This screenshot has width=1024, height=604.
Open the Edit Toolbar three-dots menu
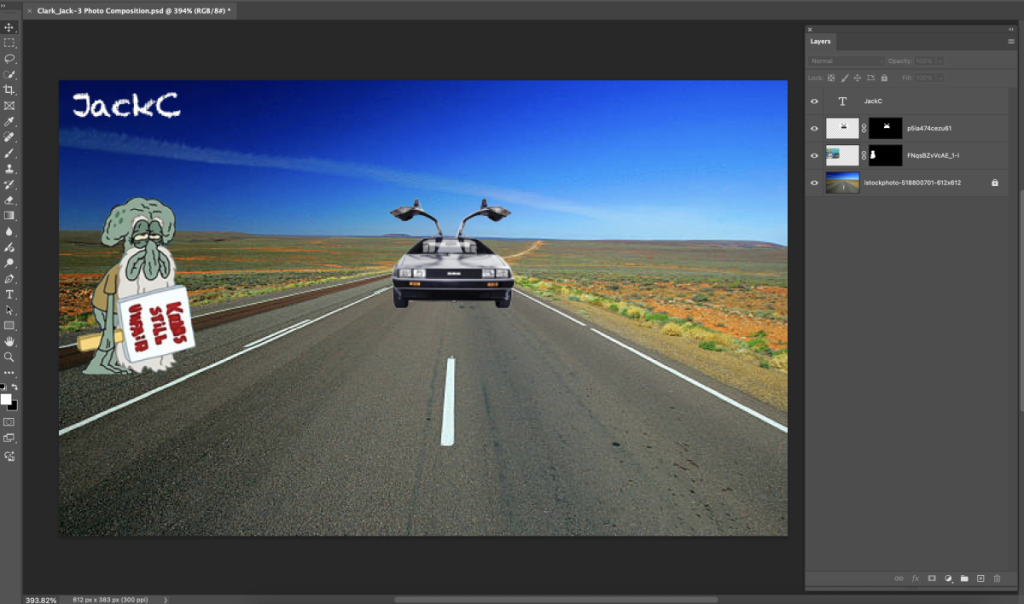(x=9, y=373)
